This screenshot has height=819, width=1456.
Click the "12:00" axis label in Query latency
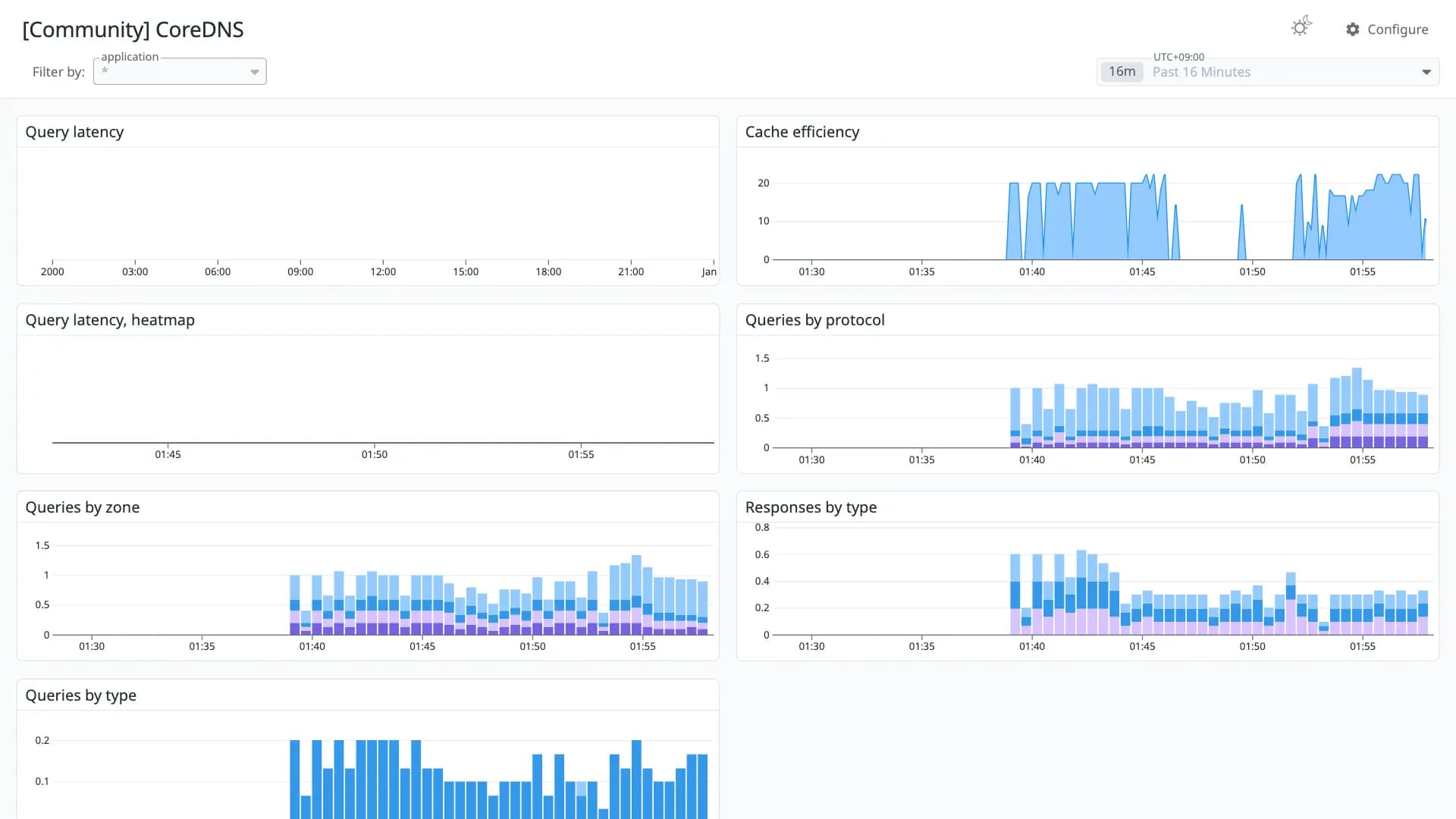[x=383, y=271]
